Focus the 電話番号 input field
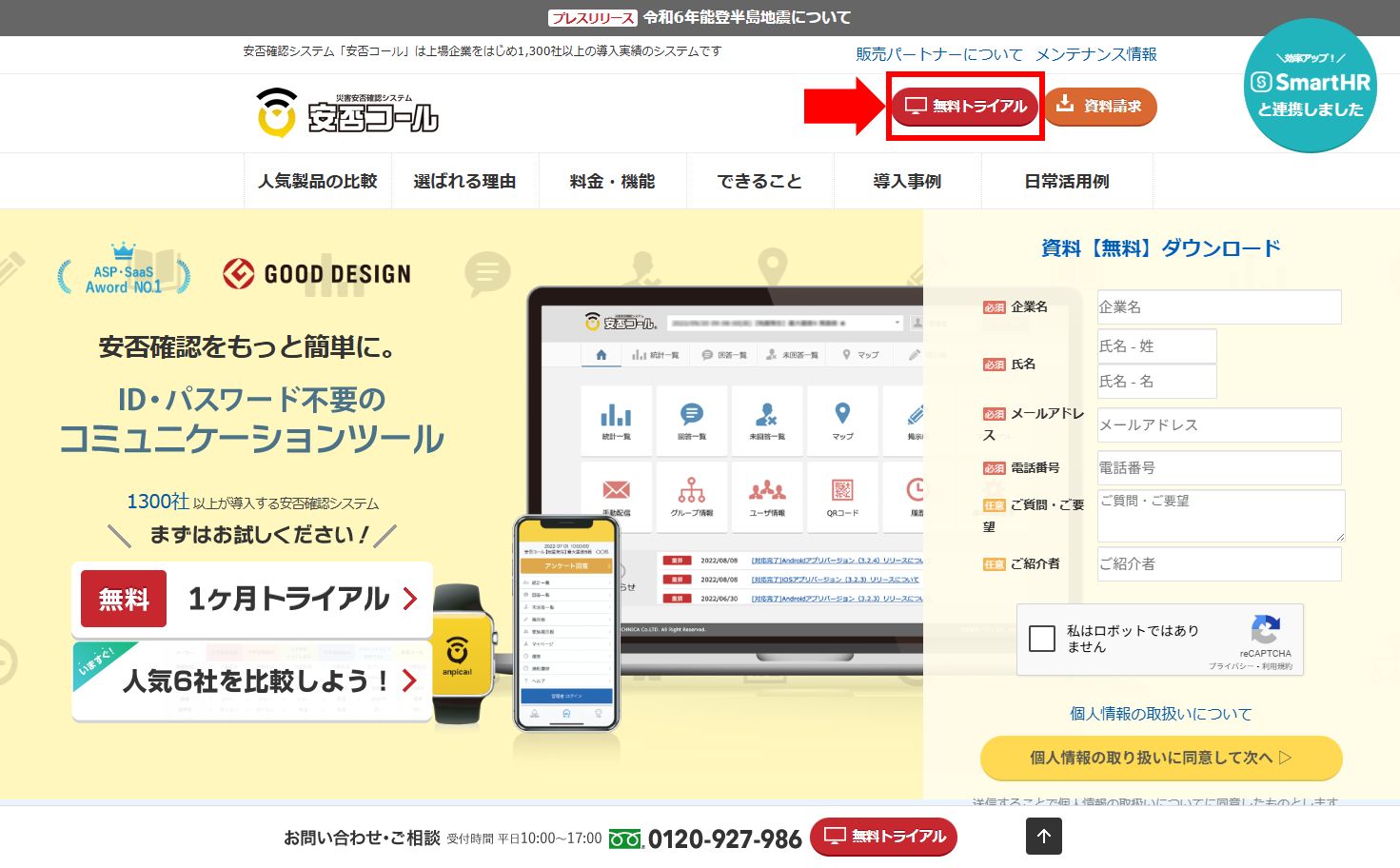This screenshot has width=1400, height=868. (x=1219, y=468)
